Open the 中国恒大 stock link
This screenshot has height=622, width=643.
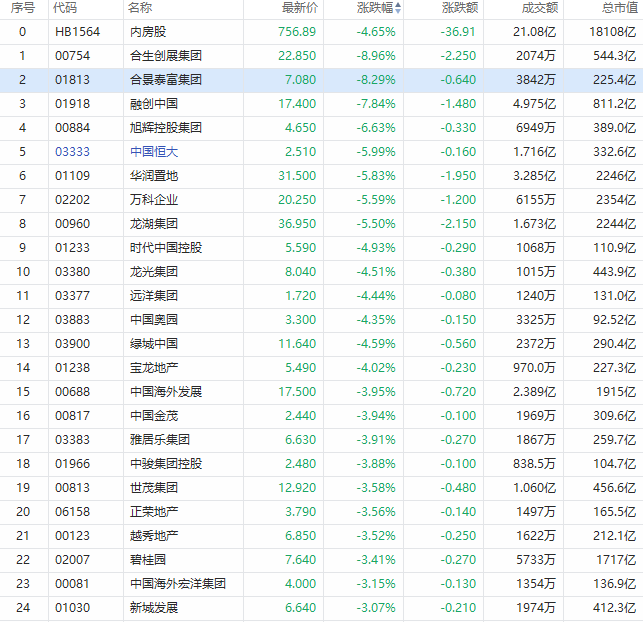pyautogui.click(x=154, y=152)
